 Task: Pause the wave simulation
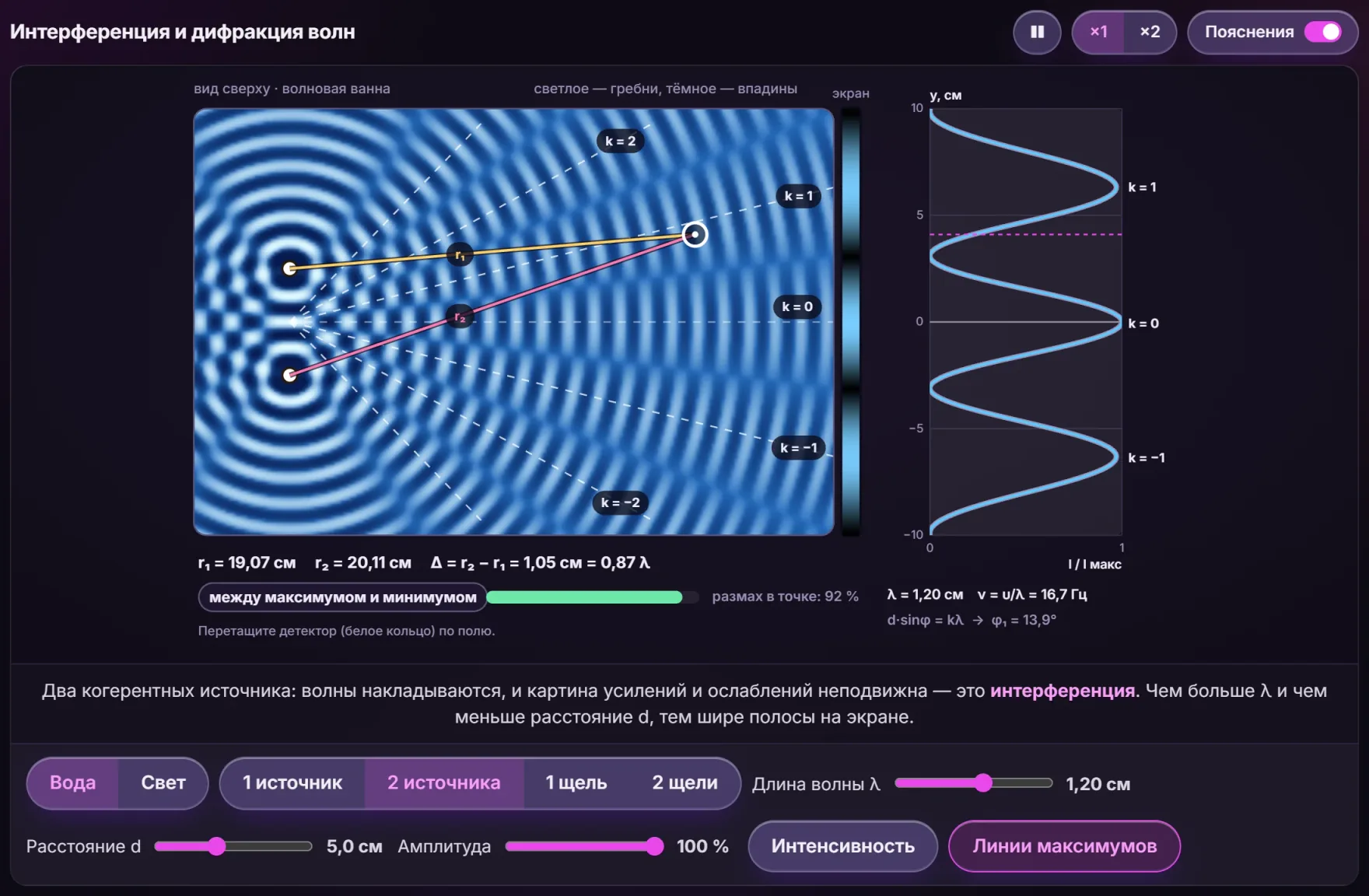pos(1037,32)
